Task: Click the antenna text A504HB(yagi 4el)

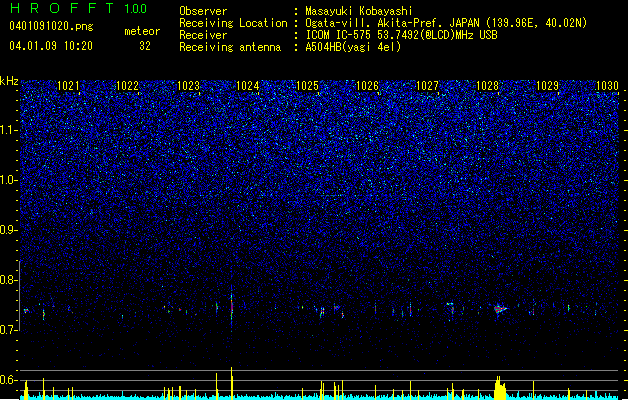Action: click(x=353, y=47)
